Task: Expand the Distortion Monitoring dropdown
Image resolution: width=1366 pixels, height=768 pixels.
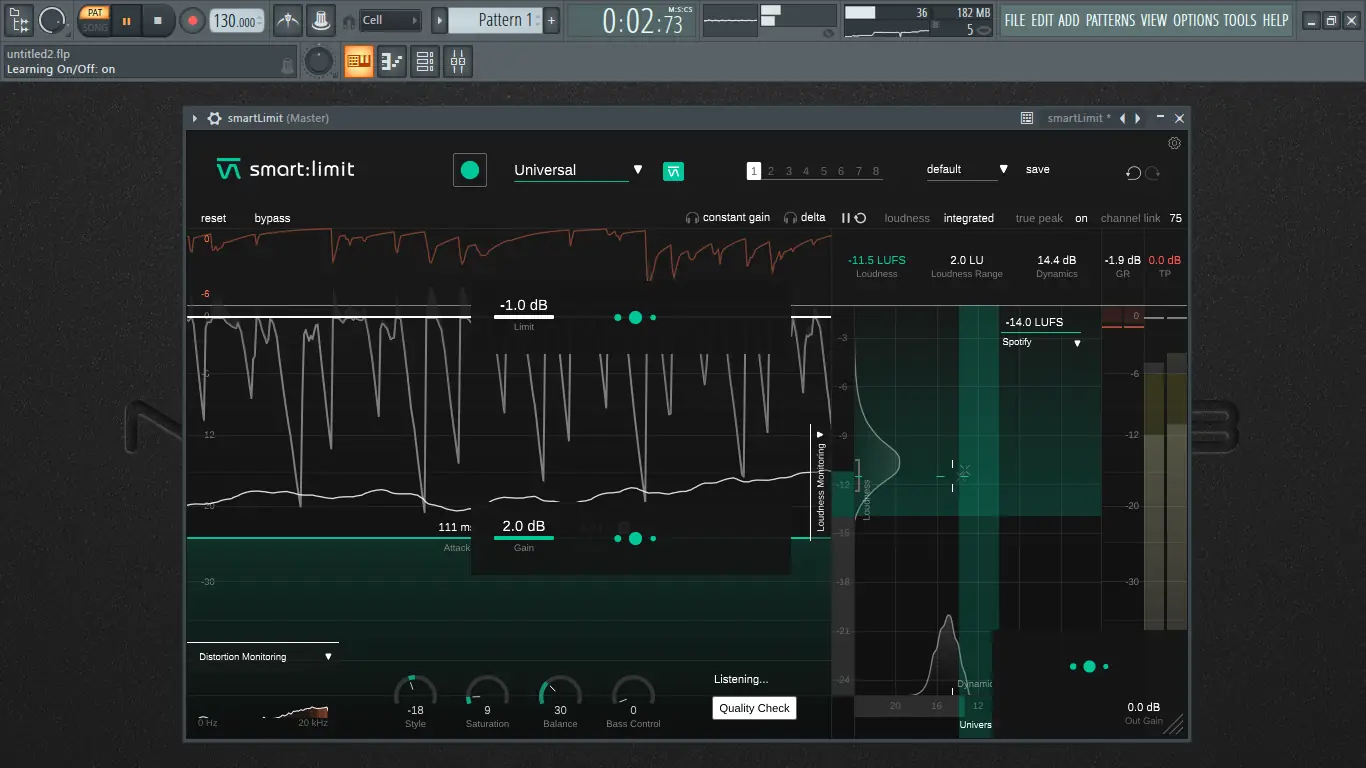Action: (x=263, y=657)
